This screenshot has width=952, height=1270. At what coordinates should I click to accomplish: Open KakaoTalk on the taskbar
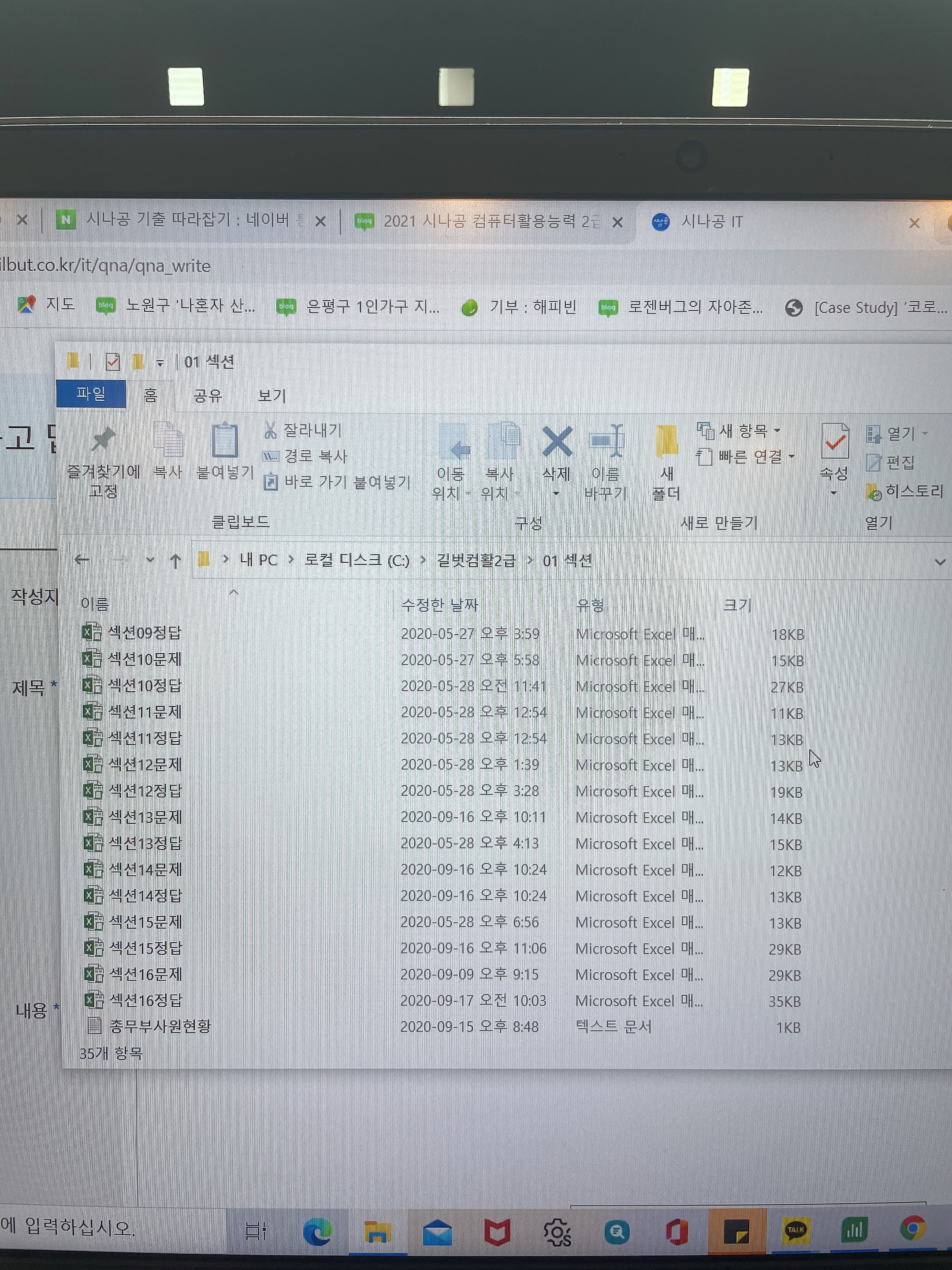pyautogui.click(x=796, y=1231)
